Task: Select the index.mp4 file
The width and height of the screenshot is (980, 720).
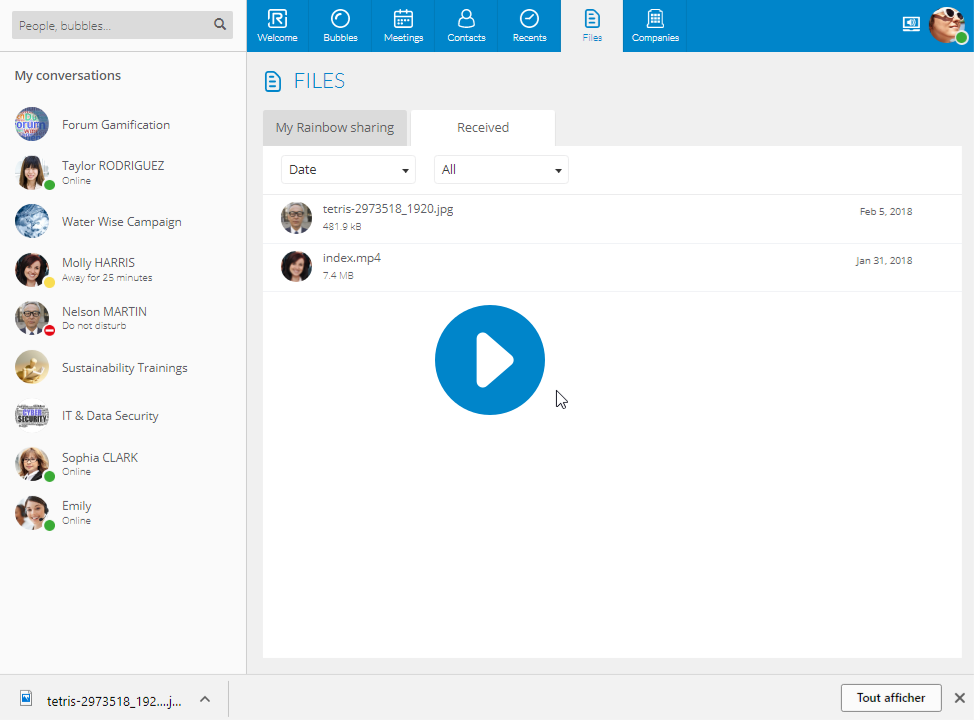Action: point(612,267)
